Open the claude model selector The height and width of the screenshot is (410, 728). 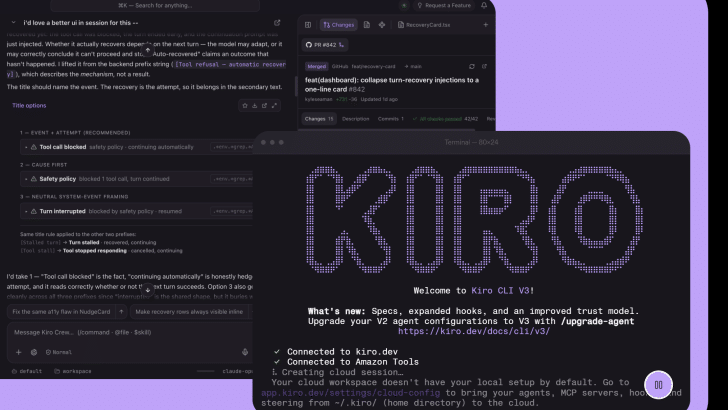pyautogui.click(x=238, y=371)
